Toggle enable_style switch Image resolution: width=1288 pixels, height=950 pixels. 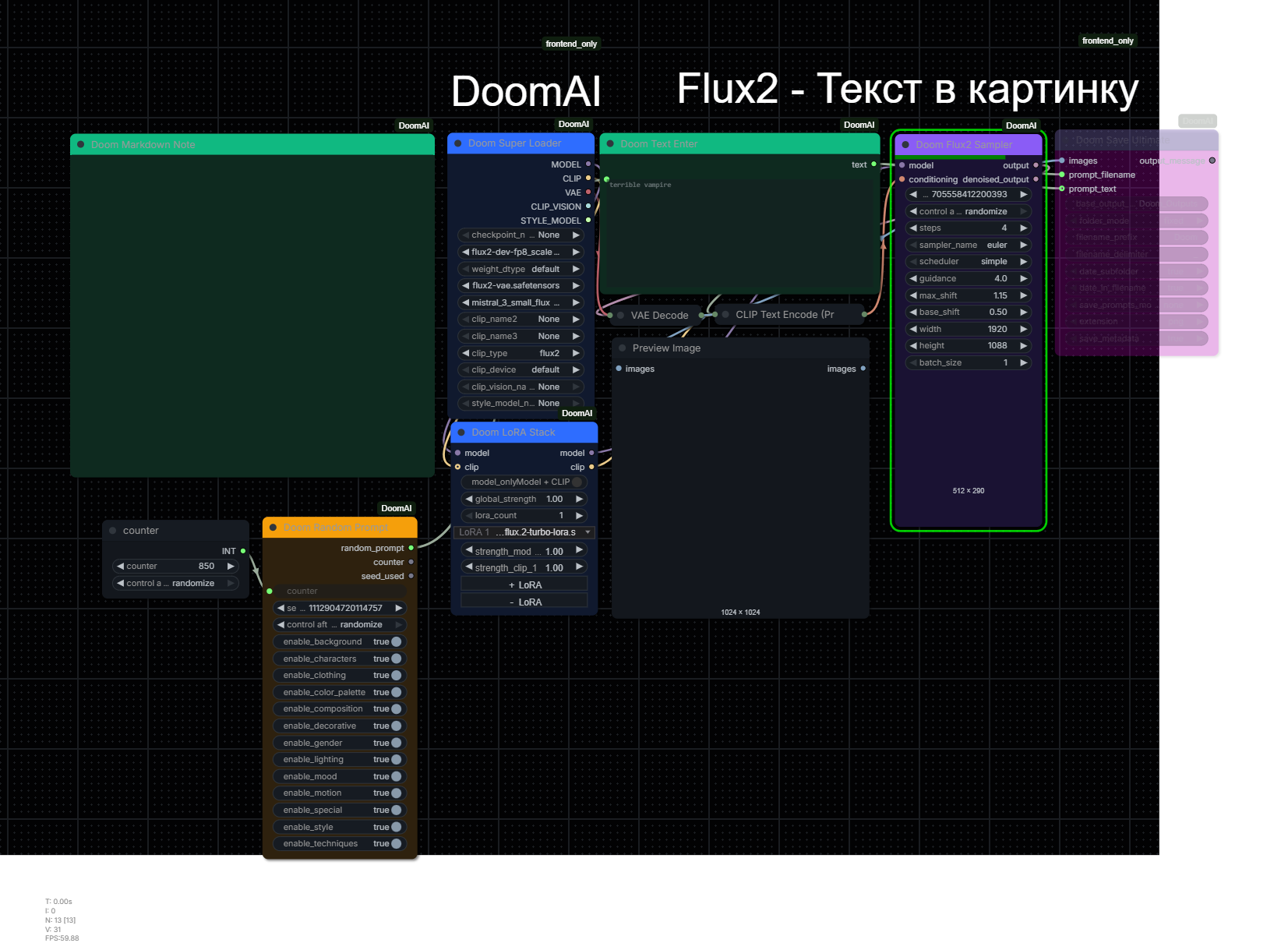pos(397,828)
